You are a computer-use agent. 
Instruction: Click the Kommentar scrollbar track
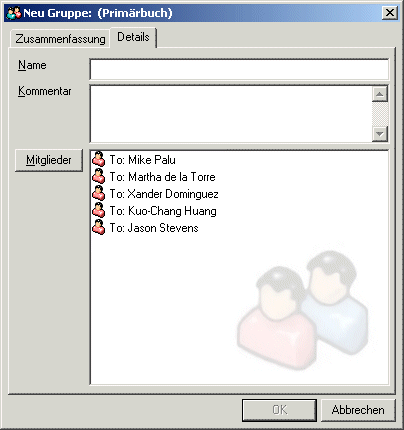click(x=380, y=114)
